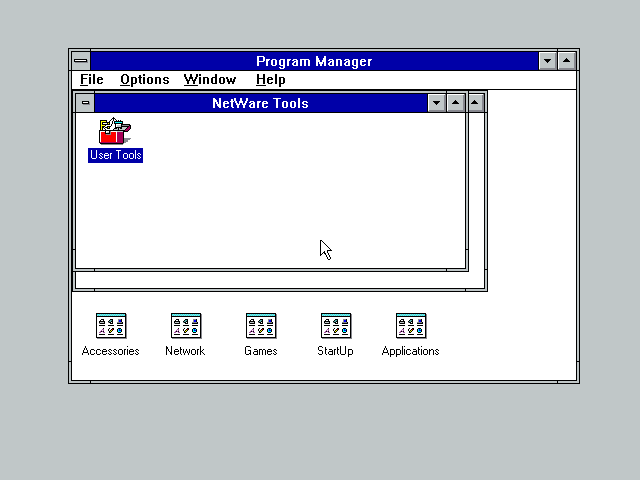Click the User Tools label text
Screen dimensions: 640x480
116,155
